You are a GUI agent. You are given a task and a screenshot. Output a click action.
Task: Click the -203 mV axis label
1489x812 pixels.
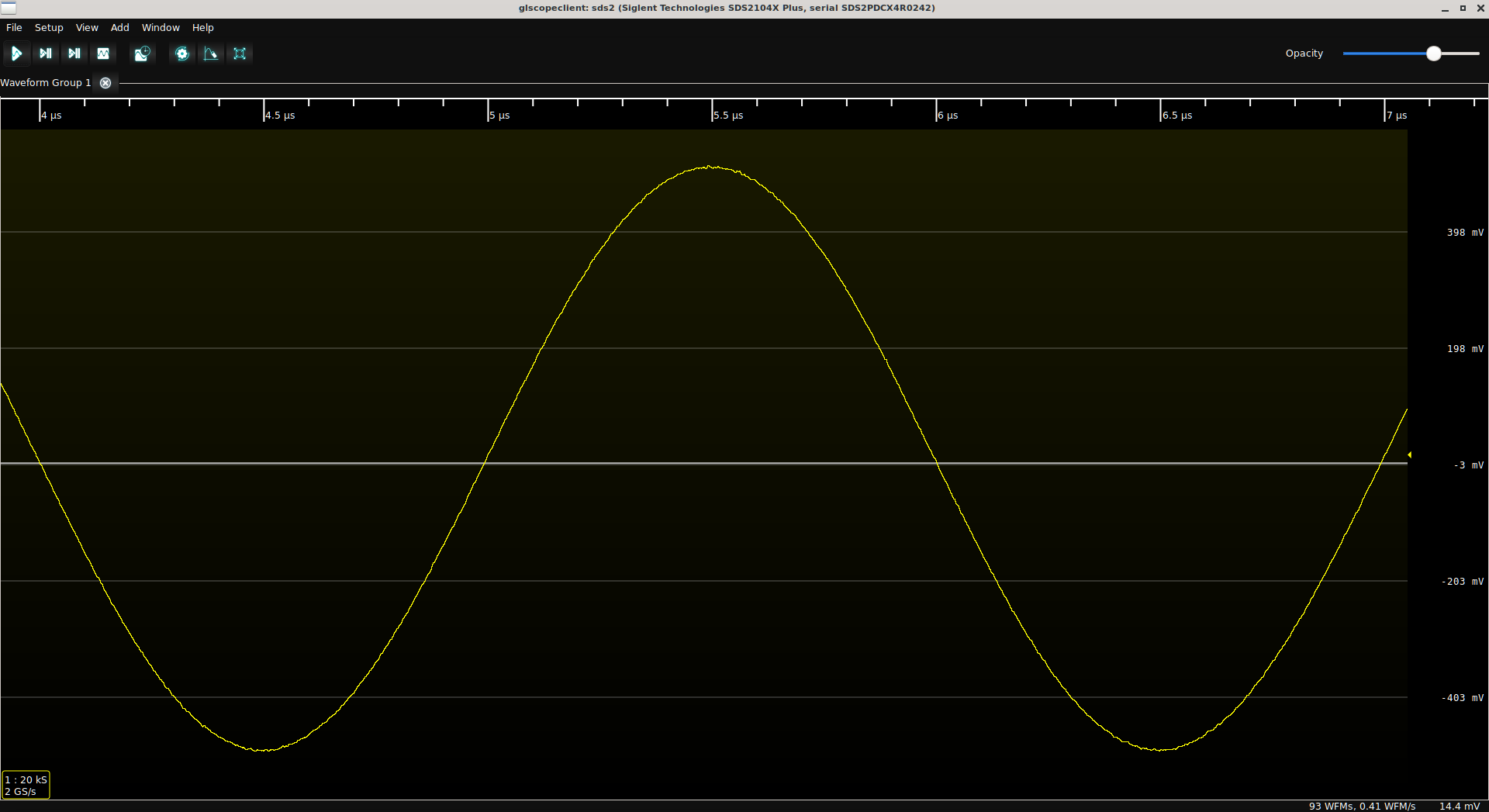click(x=1463, y=582)
